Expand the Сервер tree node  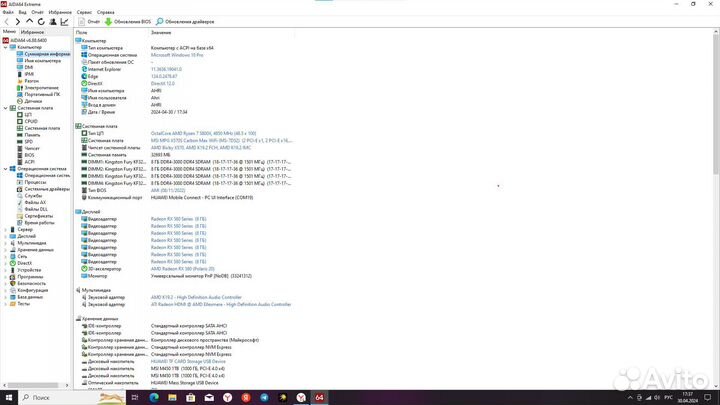click(x=6, y=230)
